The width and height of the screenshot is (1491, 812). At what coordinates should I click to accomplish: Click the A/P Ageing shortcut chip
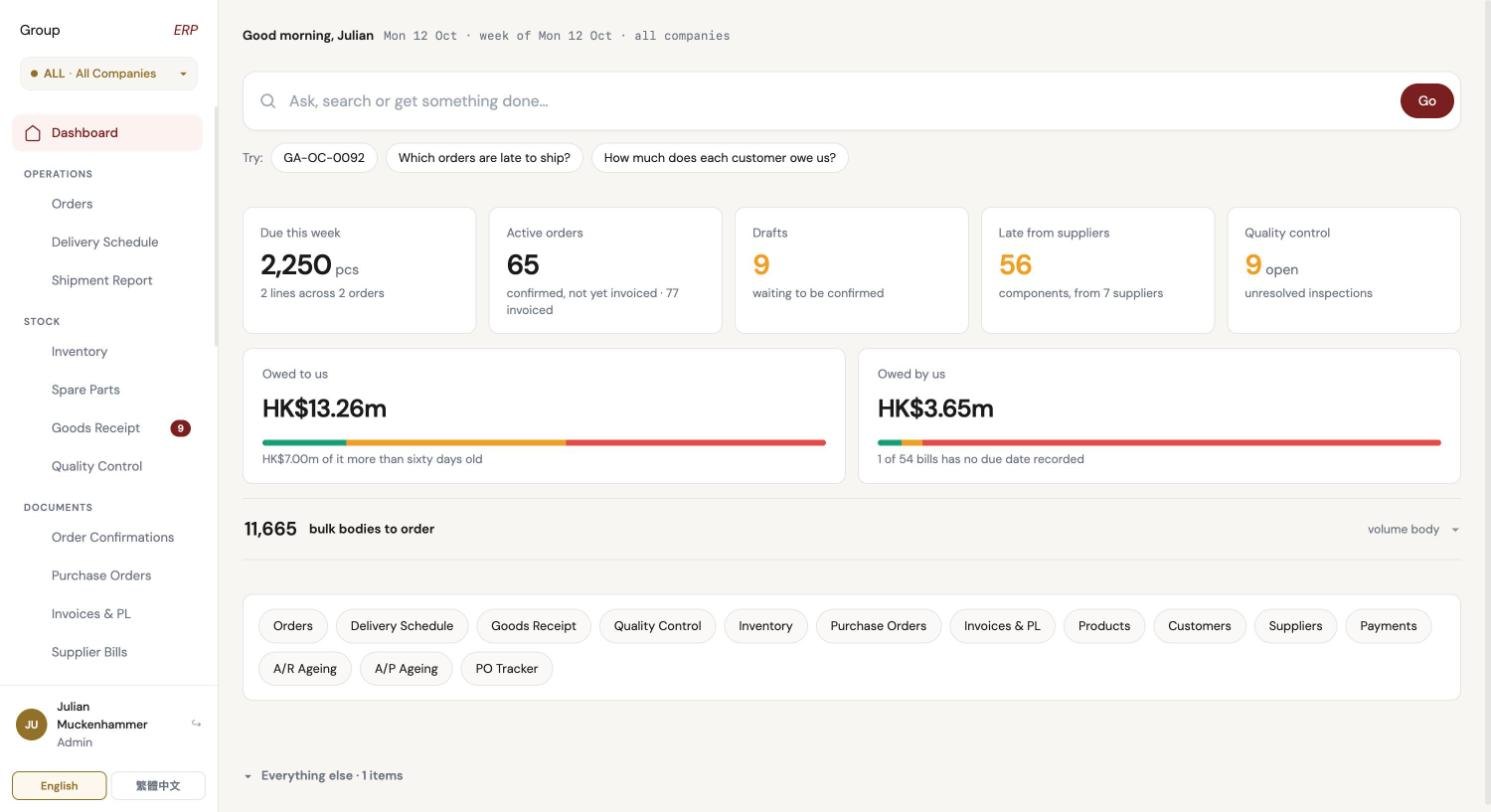[x=406, y=669]
